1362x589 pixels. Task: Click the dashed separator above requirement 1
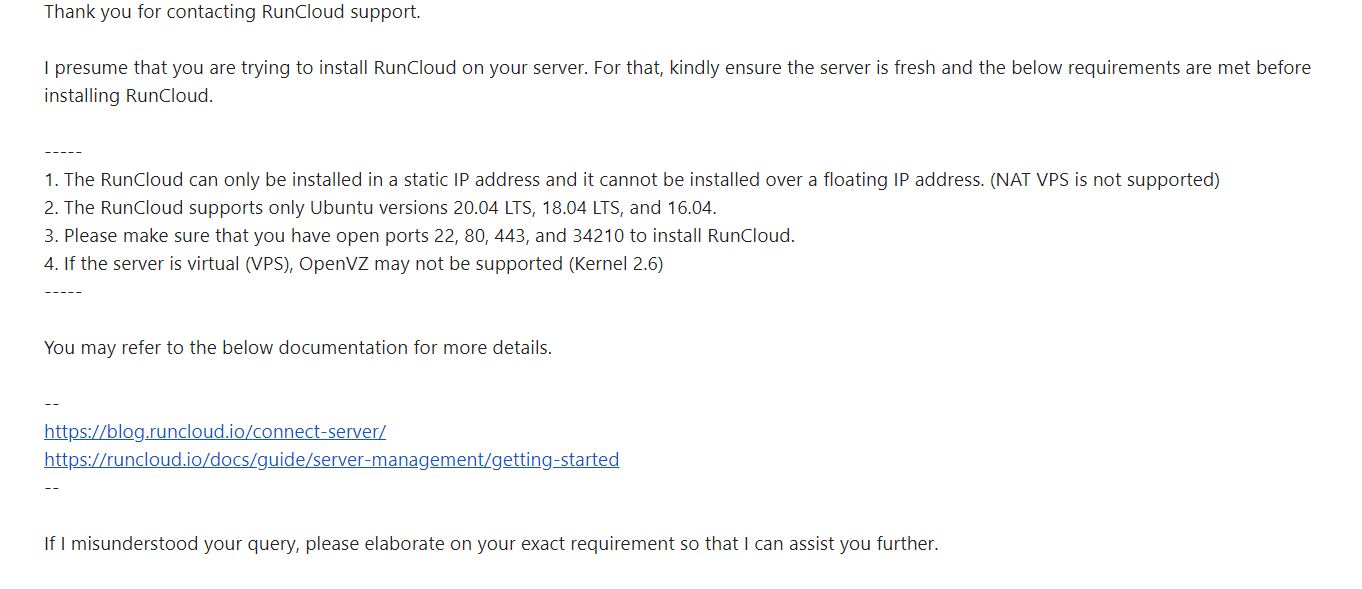coord(63,152)
